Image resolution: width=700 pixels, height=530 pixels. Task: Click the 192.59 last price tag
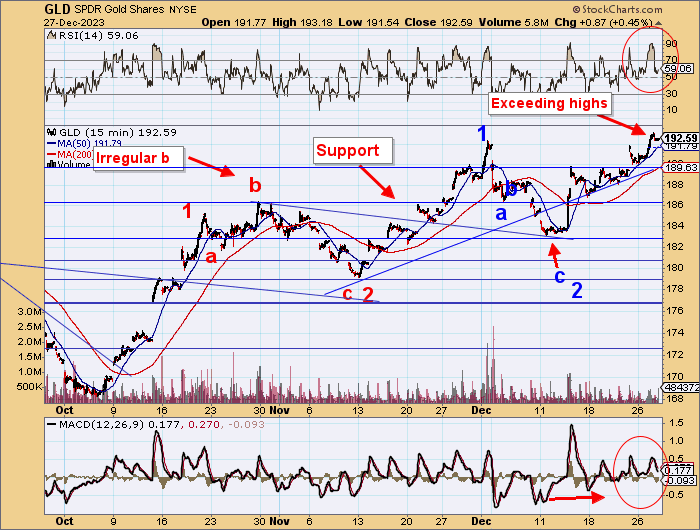click(x=681, y=138)
